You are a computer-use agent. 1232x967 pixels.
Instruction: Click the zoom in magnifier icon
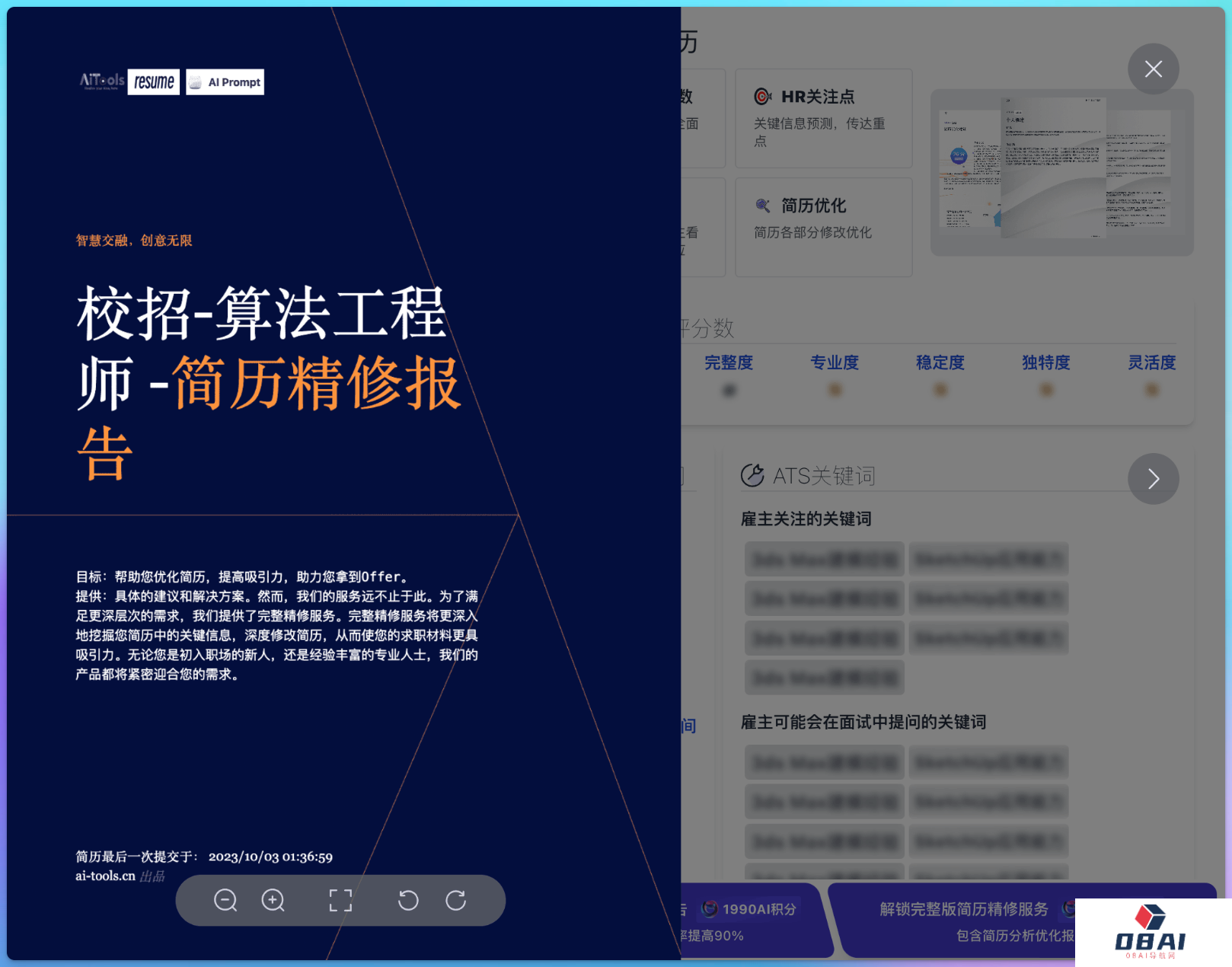tap(273, 900)
